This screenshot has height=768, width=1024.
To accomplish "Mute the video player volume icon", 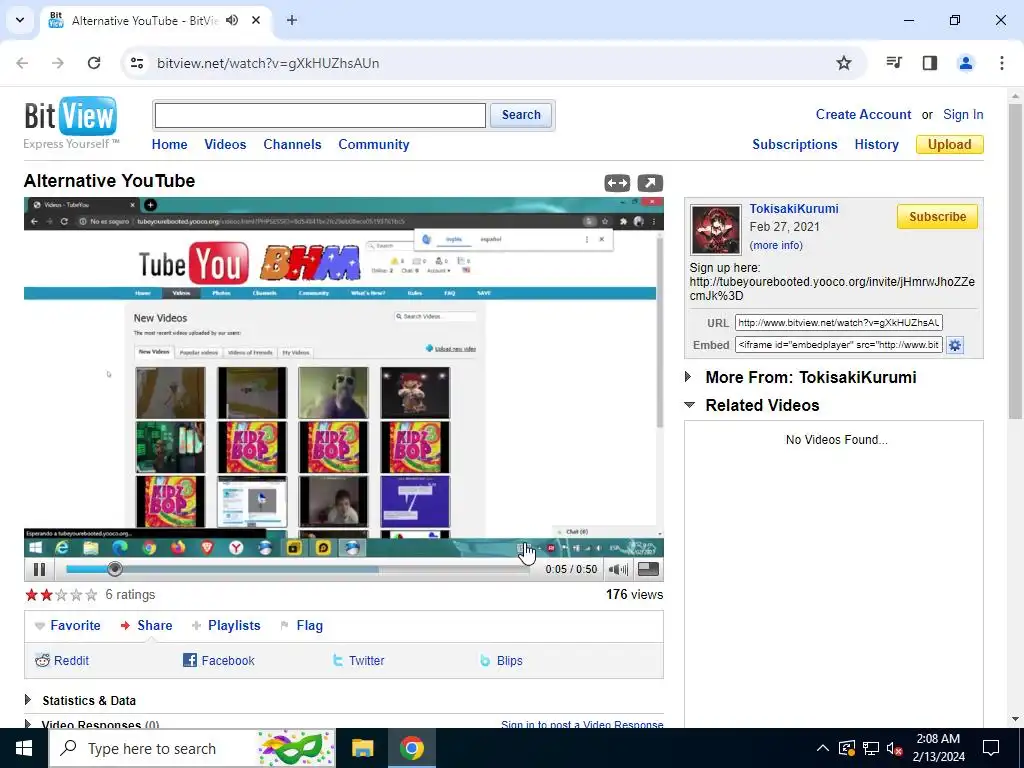I will (x=618, y=569).
